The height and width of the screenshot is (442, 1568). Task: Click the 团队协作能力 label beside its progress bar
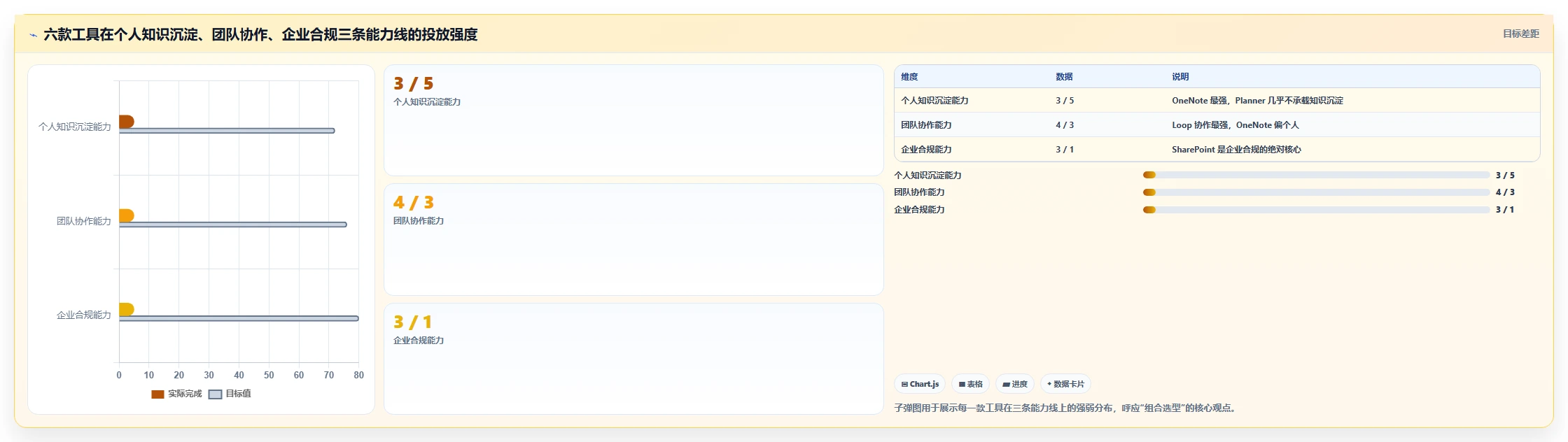[919, 192]
